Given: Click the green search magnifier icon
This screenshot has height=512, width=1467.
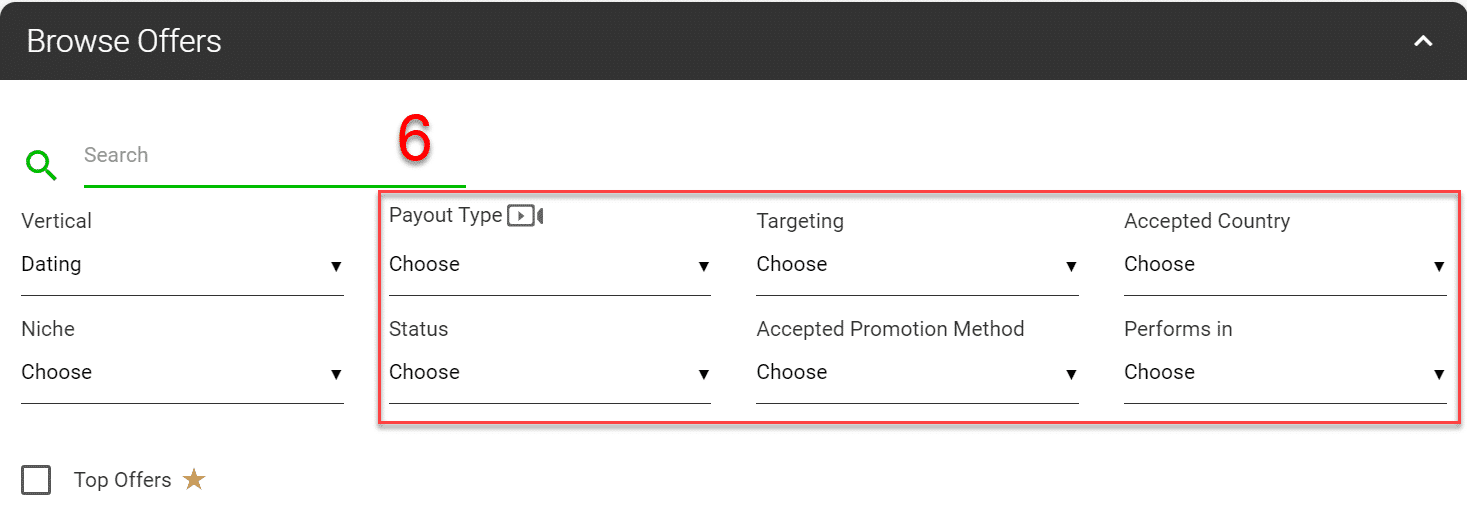Looking at the screenshot, I should coord(41,165).
